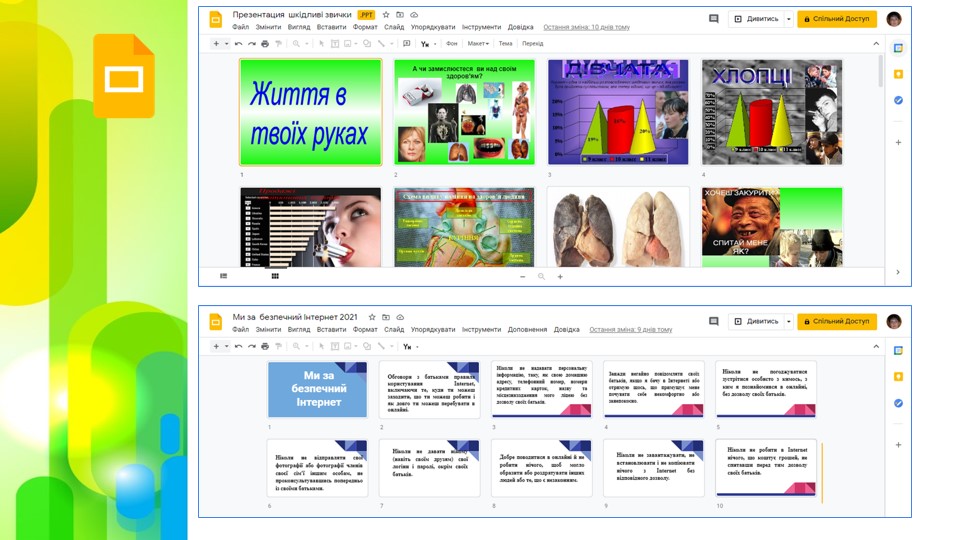
Task: Click the cloud status icon in top window
Action: coord(414,15)
